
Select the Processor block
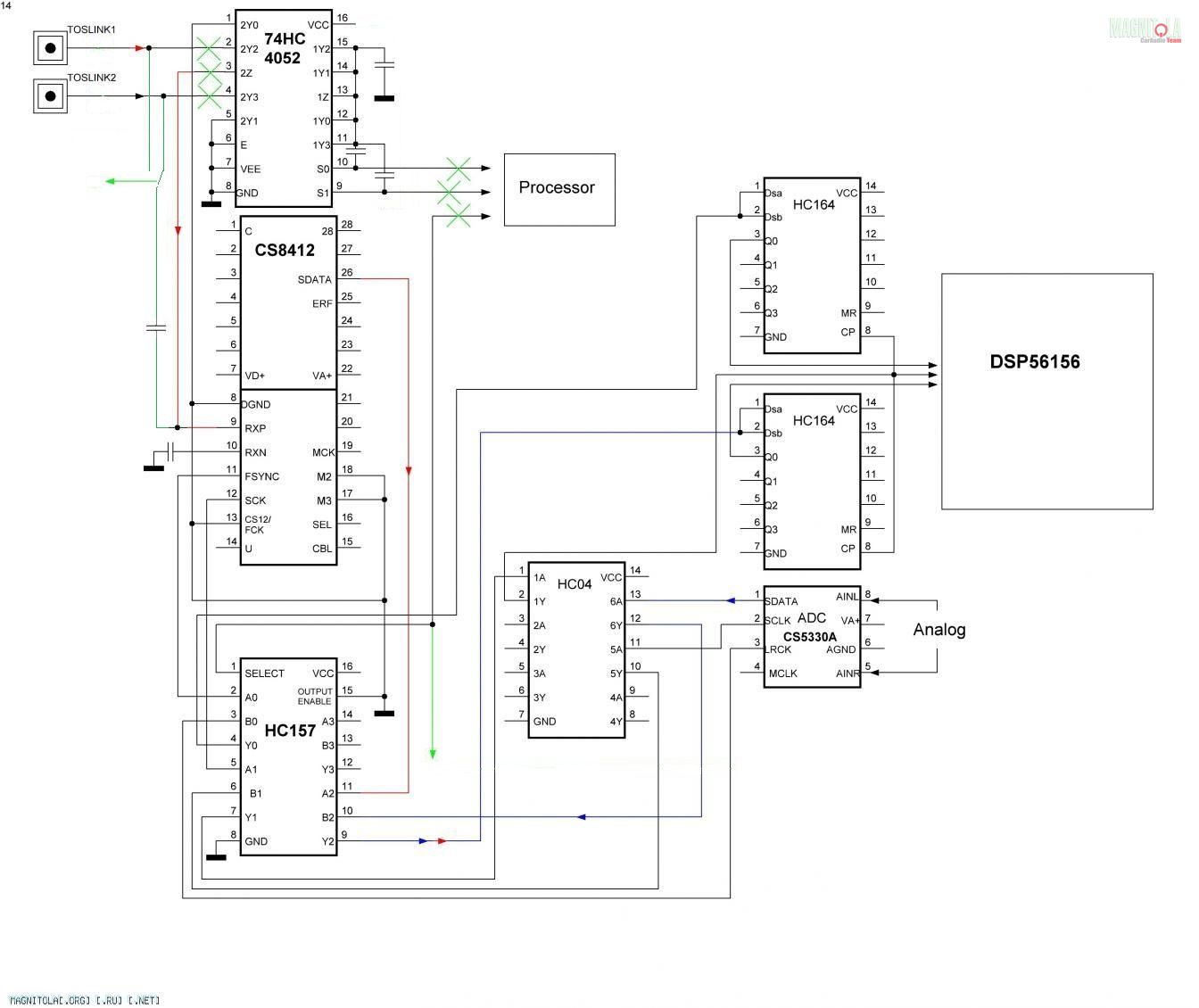click(559, 189)
